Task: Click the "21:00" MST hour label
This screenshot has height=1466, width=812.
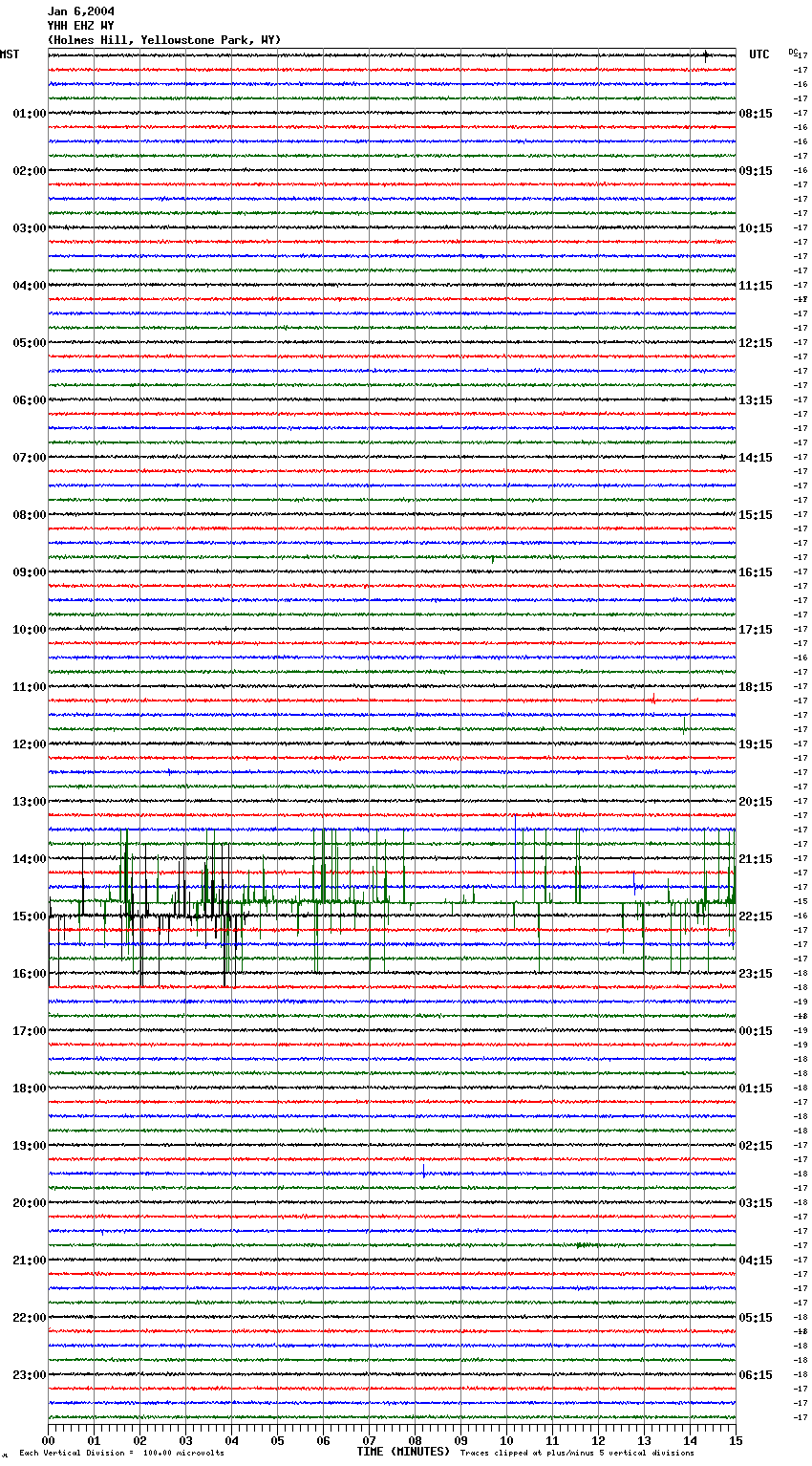Action: click(30, 1261)
